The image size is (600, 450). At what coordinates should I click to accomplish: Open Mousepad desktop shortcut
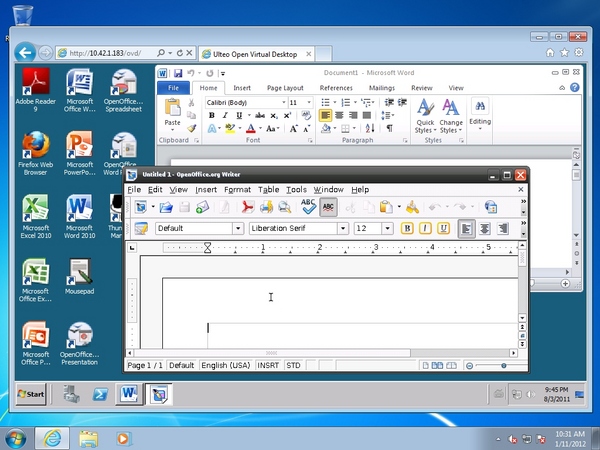pos(79,277)
